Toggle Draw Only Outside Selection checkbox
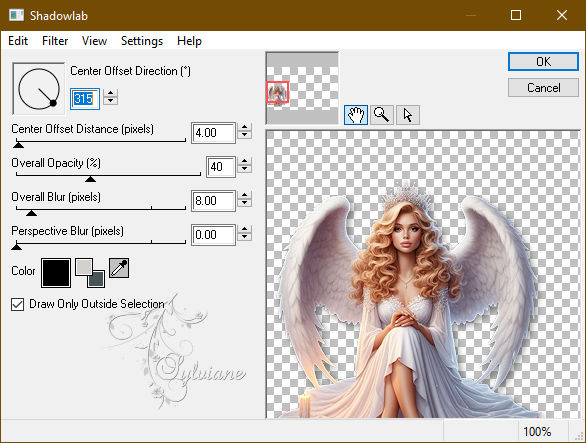 (x=18, y=304)
